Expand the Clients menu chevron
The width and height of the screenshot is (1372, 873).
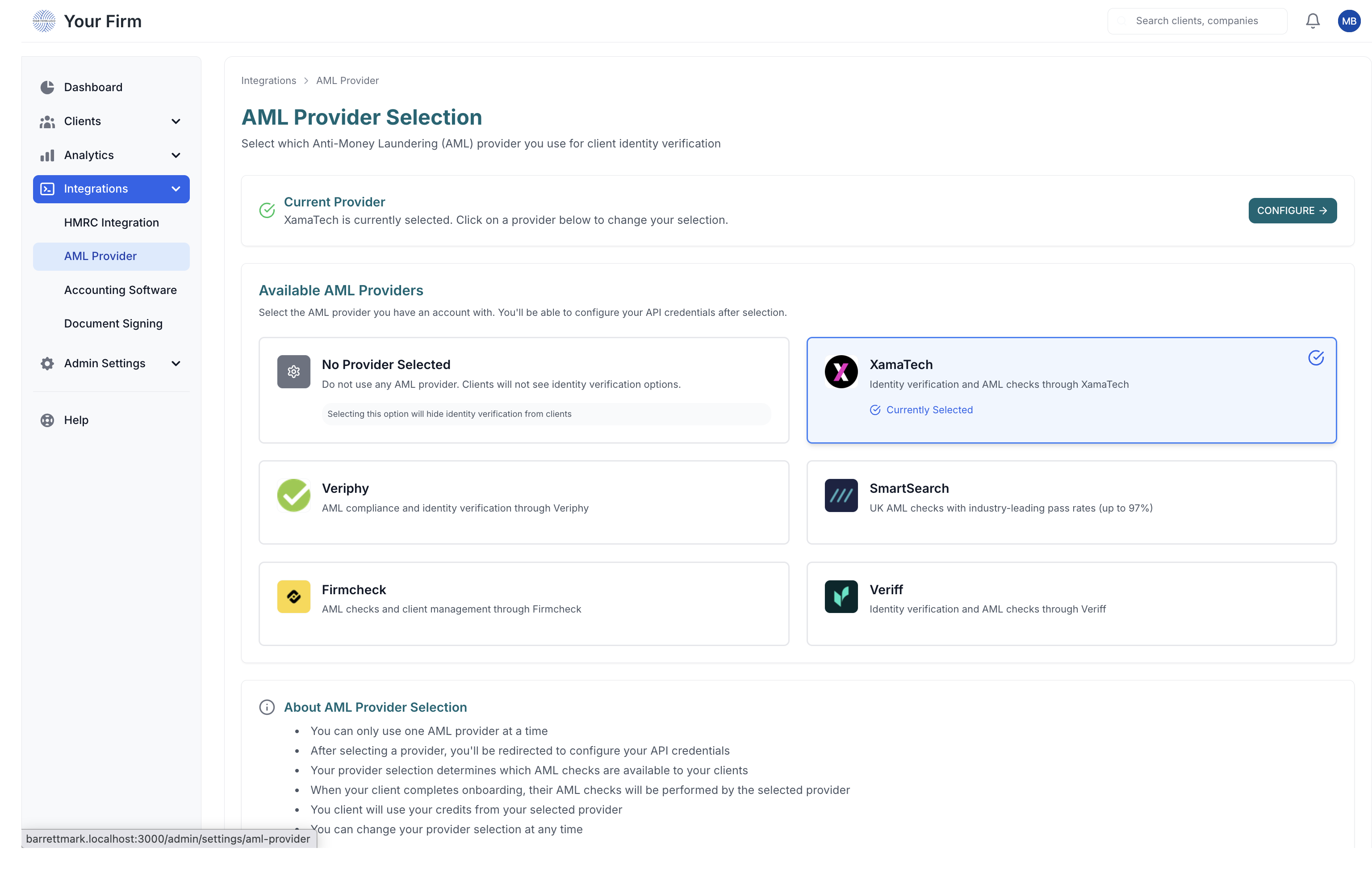176,122
